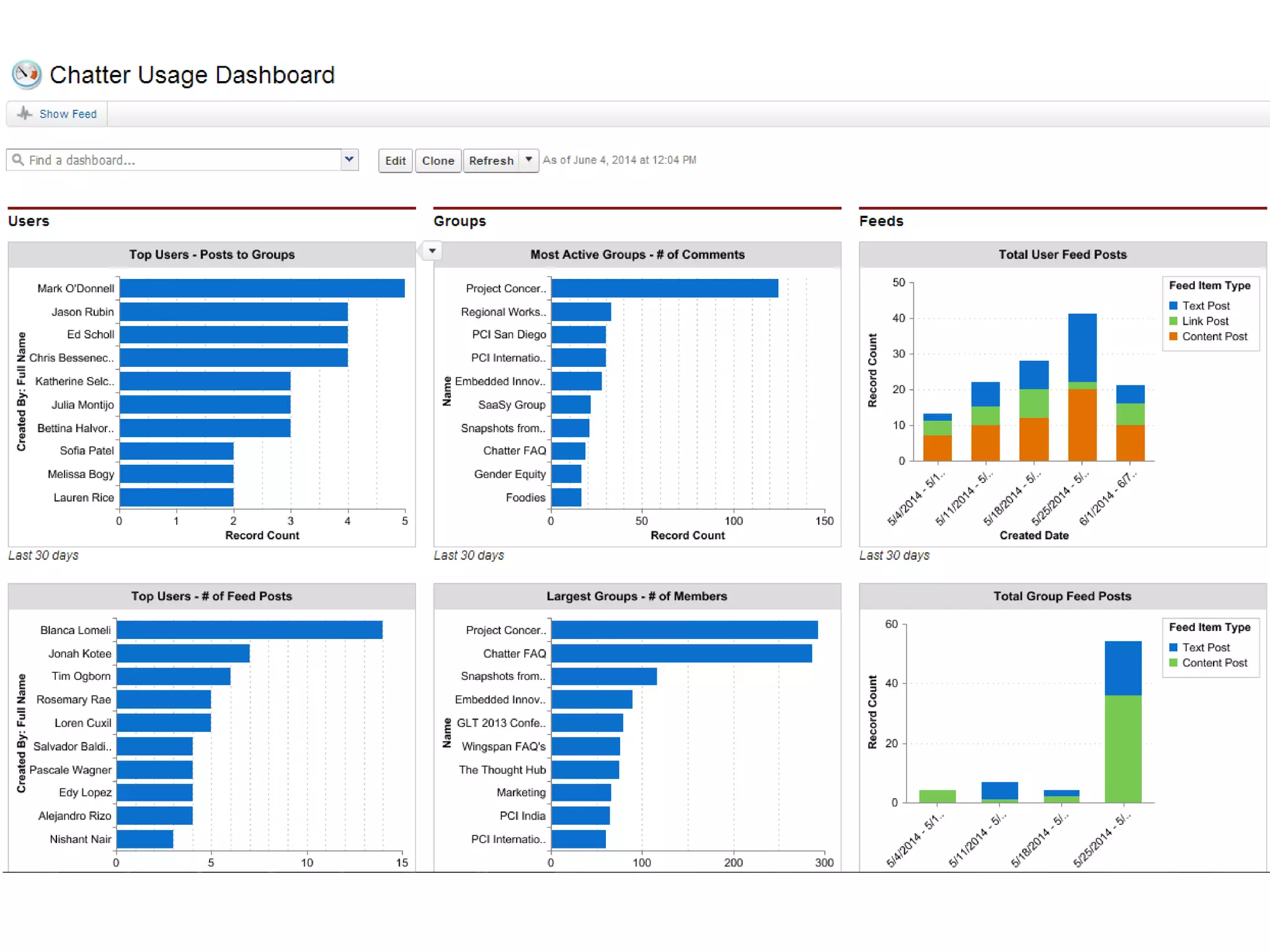The width and height of the screenshot is (1270, 952).
Task: Open the Most Active Groups component menu arrow
Action: [x=432, y=251]
